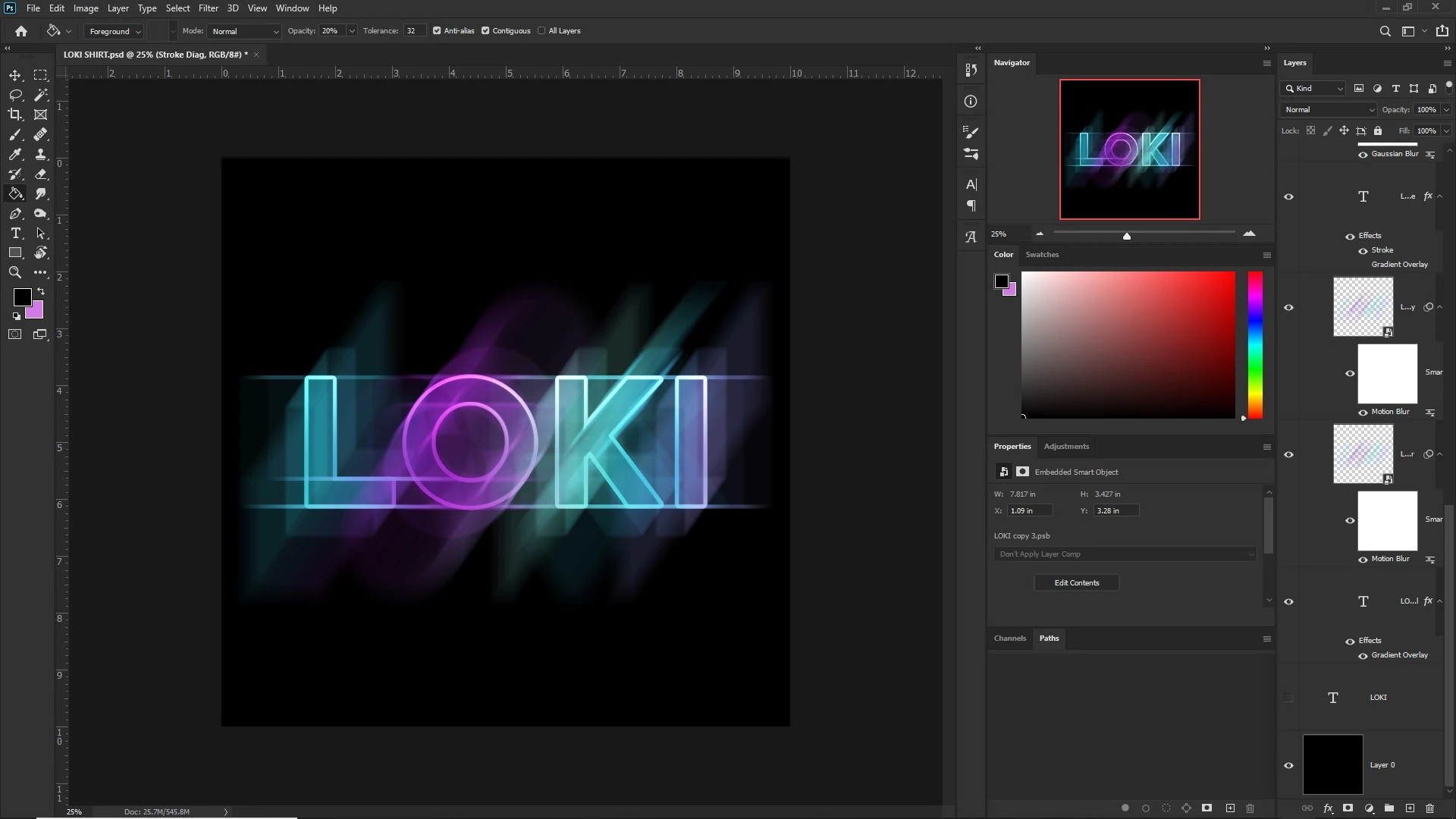Select the Move tool
The image size is (1456, 819).
point(15,75)
